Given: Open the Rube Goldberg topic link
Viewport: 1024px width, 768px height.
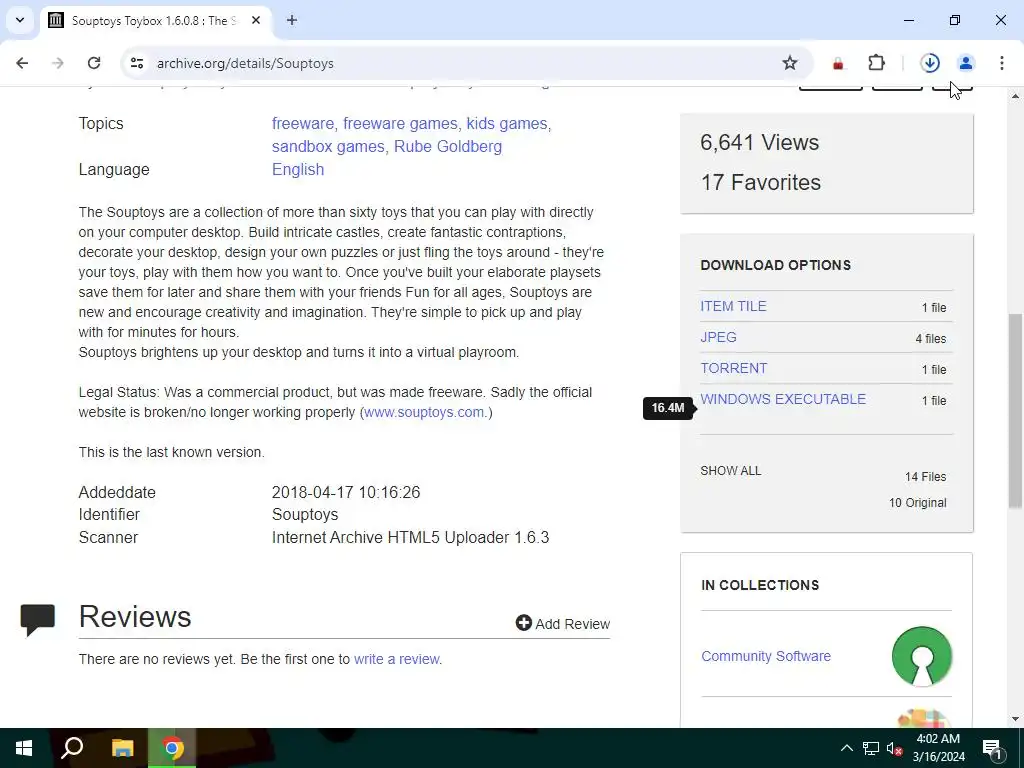Looking at the screenshot, I should [448, 146].
